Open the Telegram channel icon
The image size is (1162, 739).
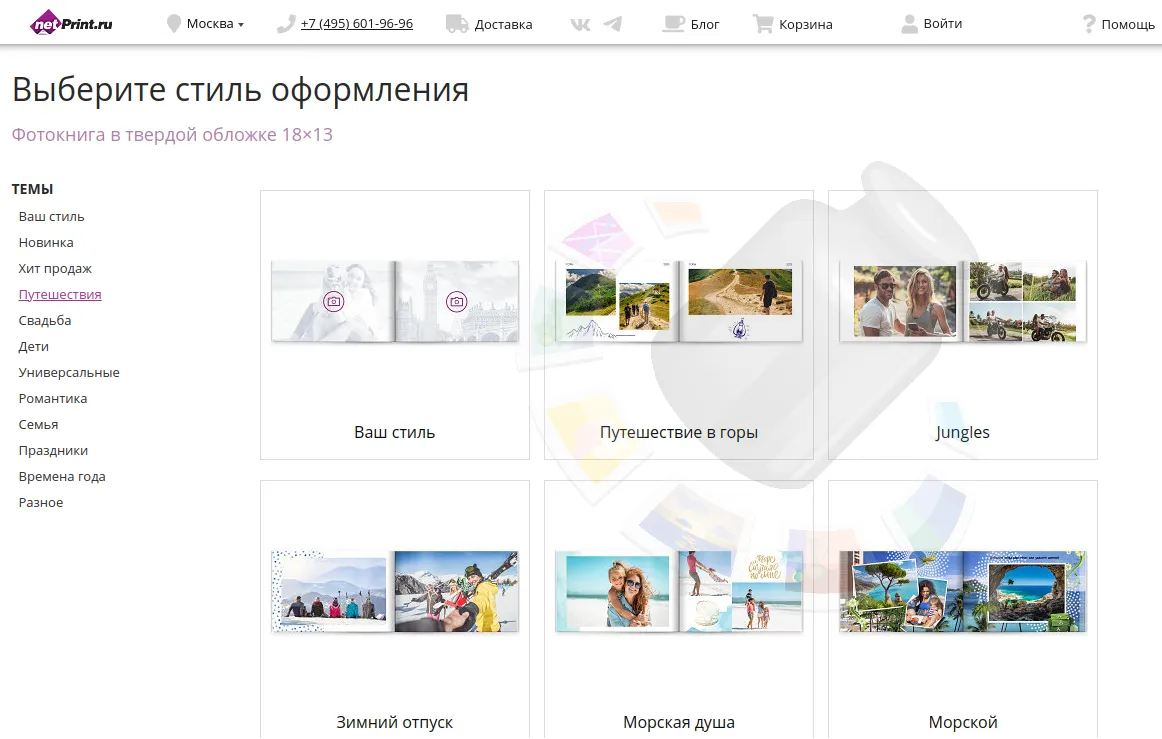tap(613, 23)
